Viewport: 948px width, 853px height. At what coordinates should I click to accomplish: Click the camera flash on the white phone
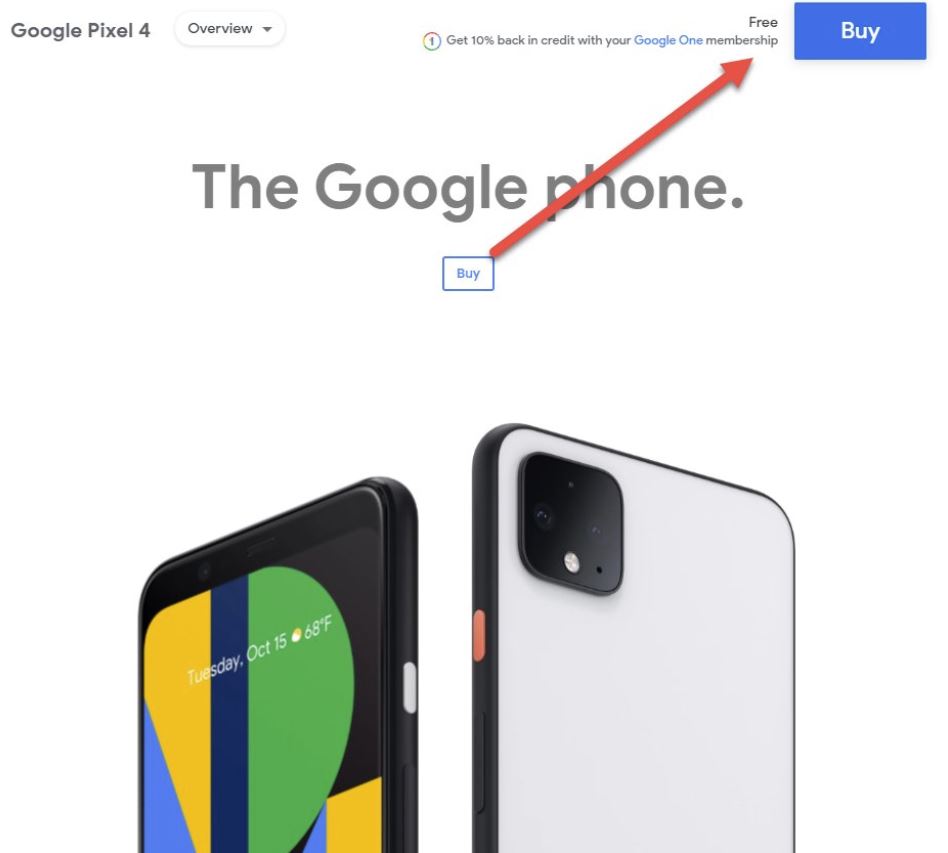pos(571,563)
